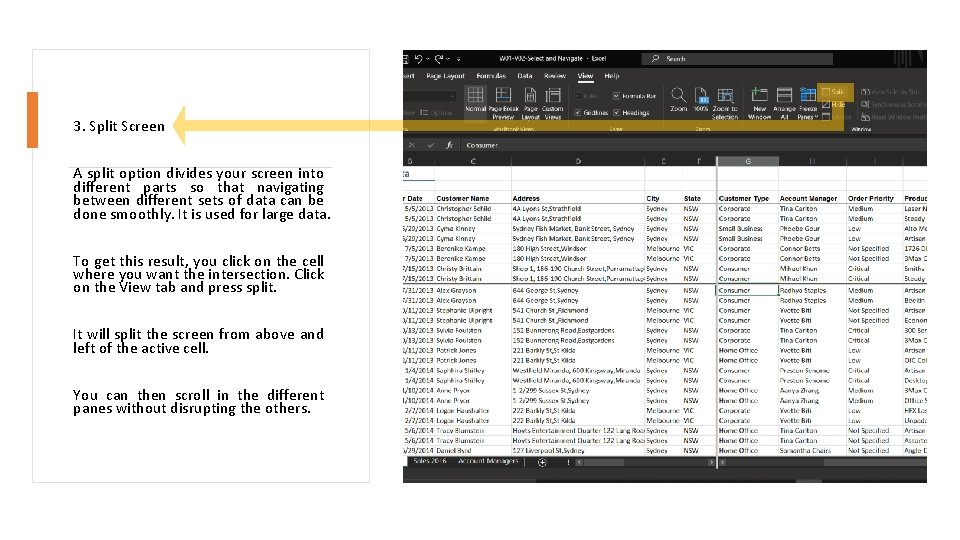Open the Data ribbon tab

[525, 76]
